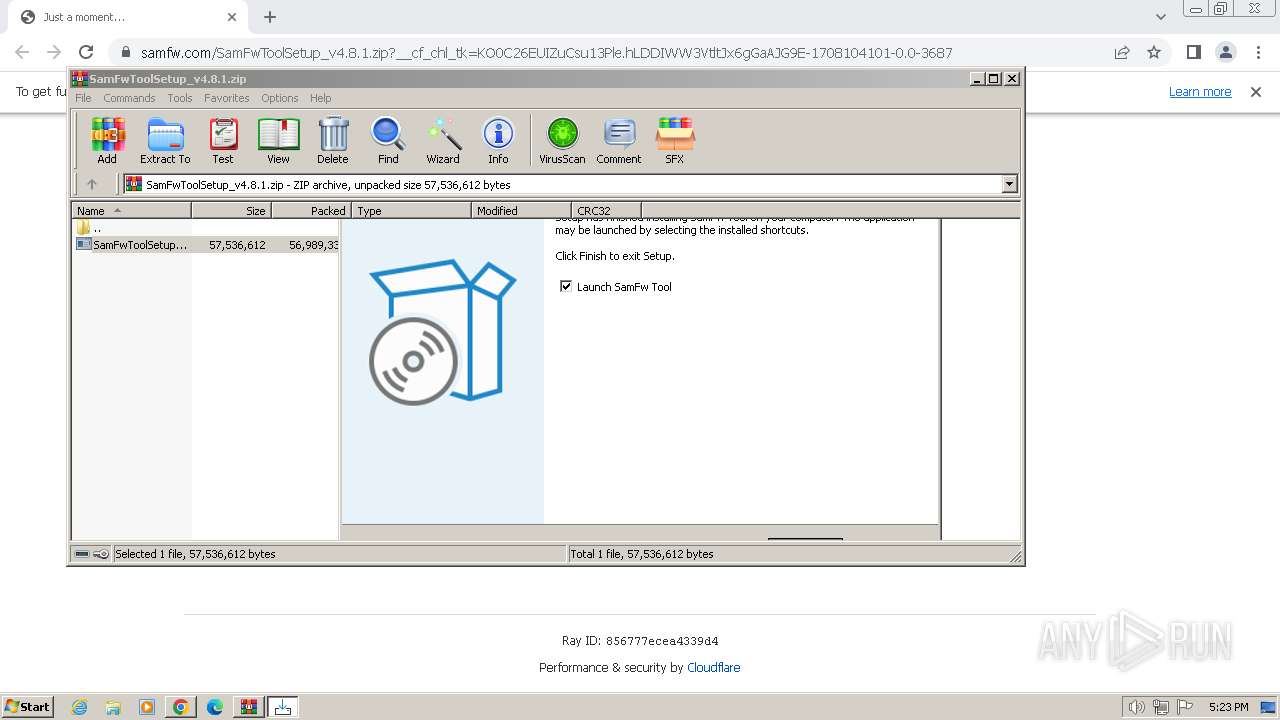Open File Explorer from taskbar
The height and width of the screenshot is (720, 1280).
113,707
